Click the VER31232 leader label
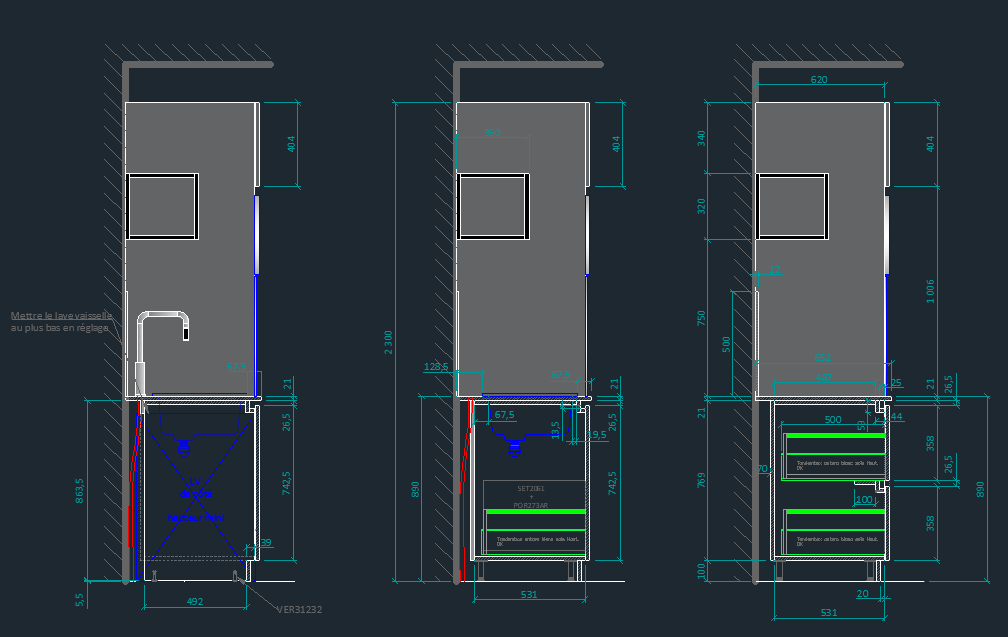 click(299, 608)
